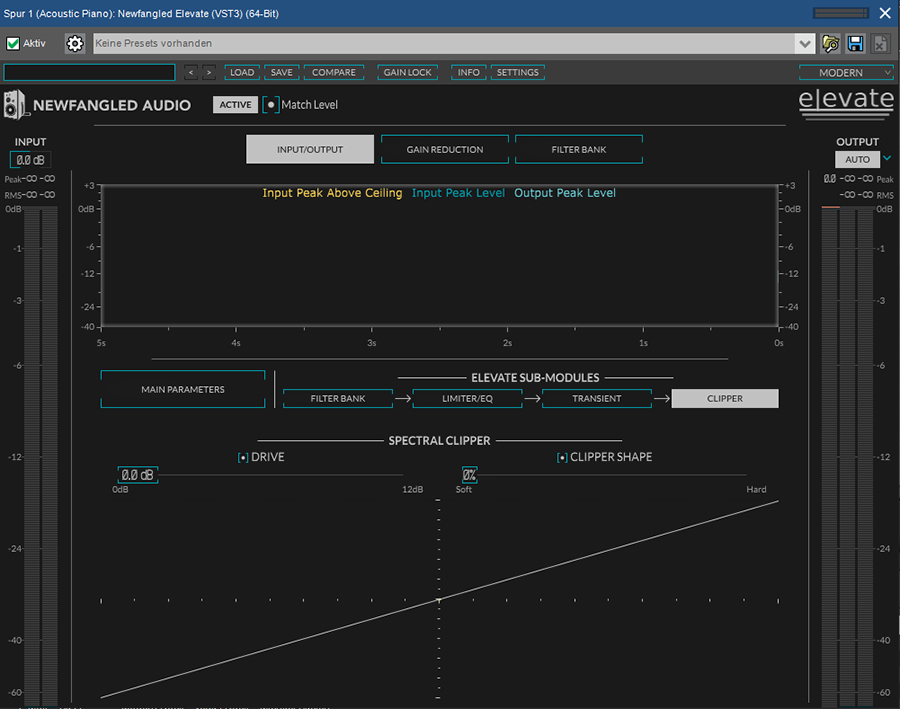The height and width of the screenshot is (709, 900).
Task: Open the plugin settings gear icon
Action: pyautogui.click(x=75, y=44)
